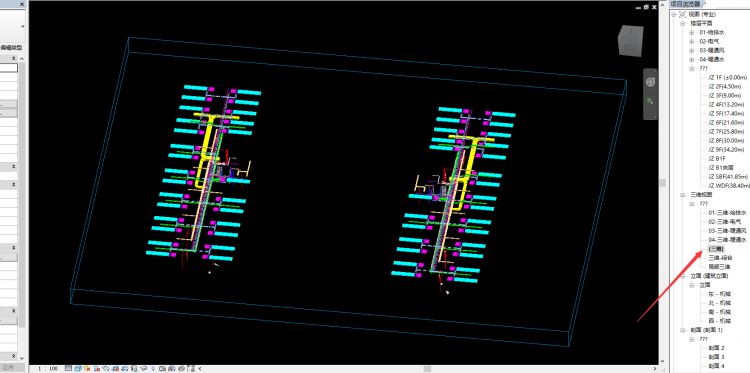Collapse the top properties group chevron
The image size is (750, 373).
click(13, 58)
